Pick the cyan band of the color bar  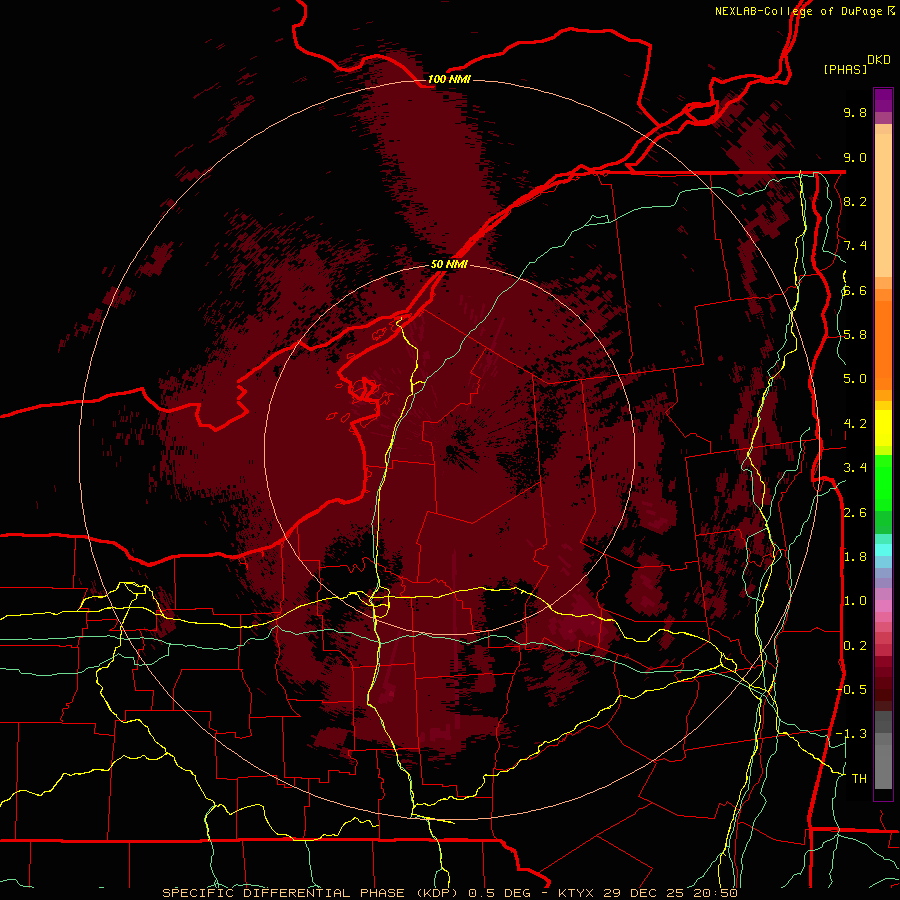[883, 550]
